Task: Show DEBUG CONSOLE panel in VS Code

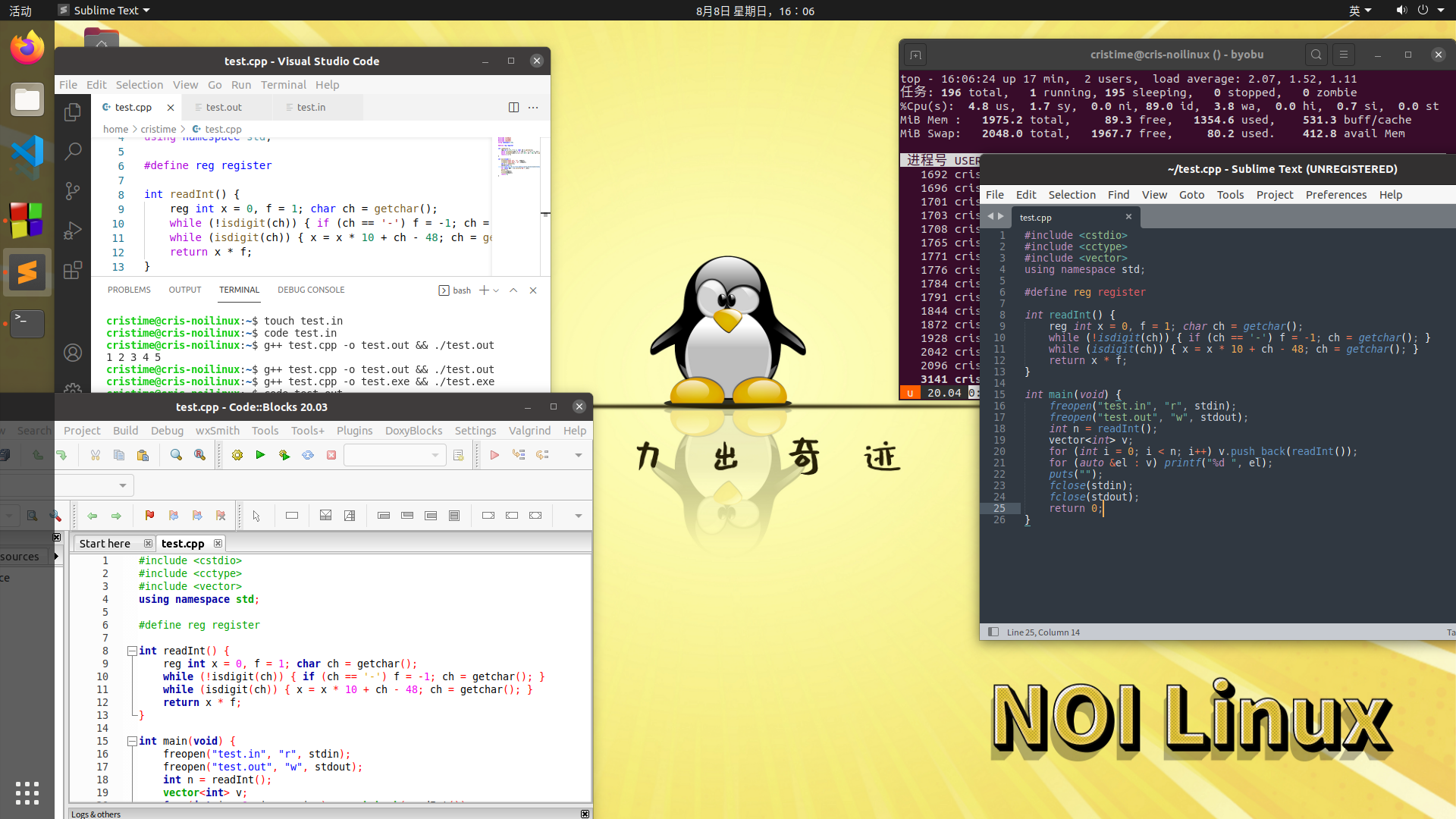Action: [x=311, y=290]
